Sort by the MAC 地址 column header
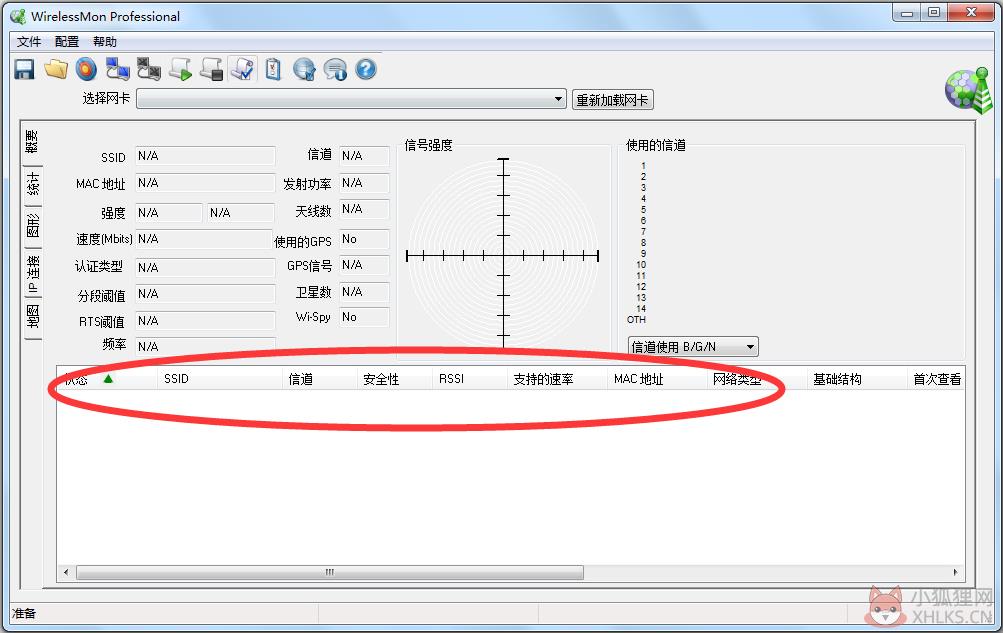This screenshot has width=1003, height=633. 657,379
